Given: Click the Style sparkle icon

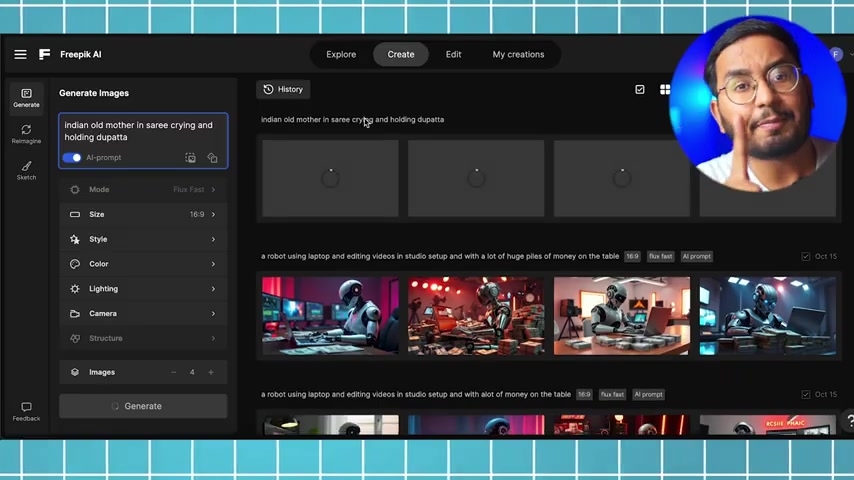Looking at the screenshot, I should (x=75, y=239).
